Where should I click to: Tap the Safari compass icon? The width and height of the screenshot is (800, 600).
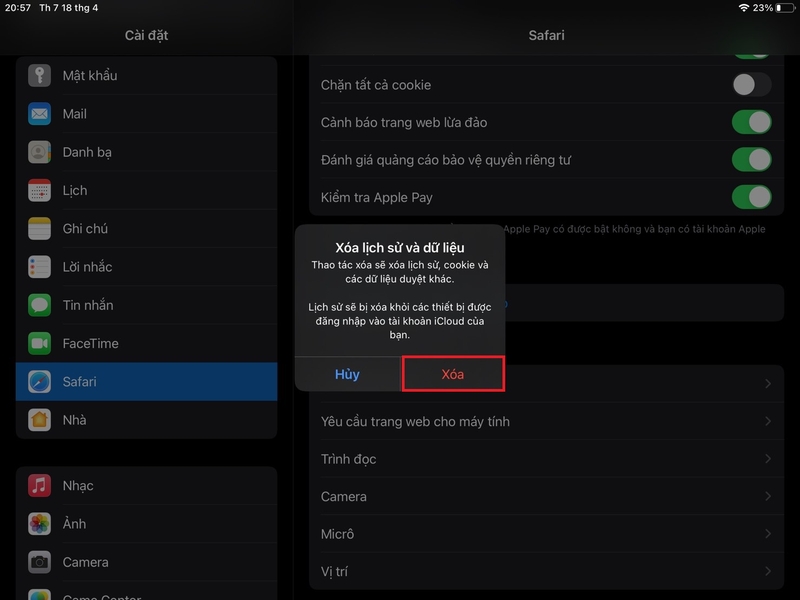coord(39,382)
